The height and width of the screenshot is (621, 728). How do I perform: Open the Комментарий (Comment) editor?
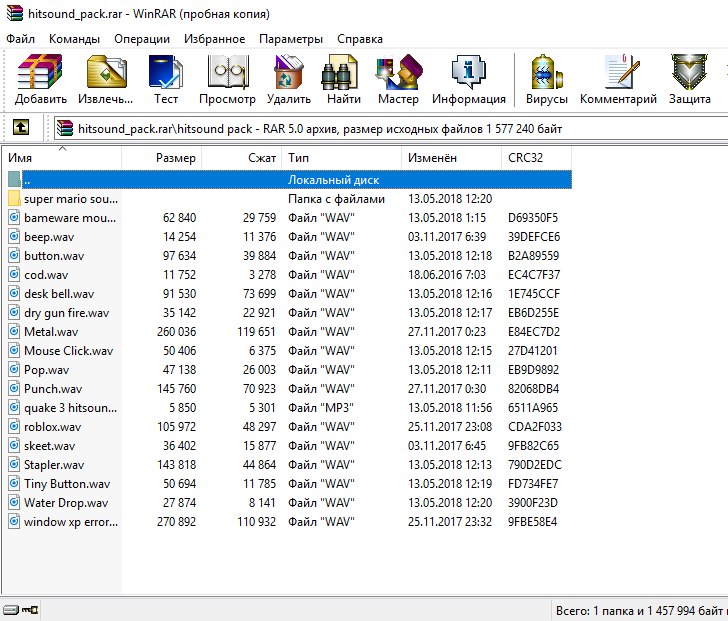pos(618,80)
